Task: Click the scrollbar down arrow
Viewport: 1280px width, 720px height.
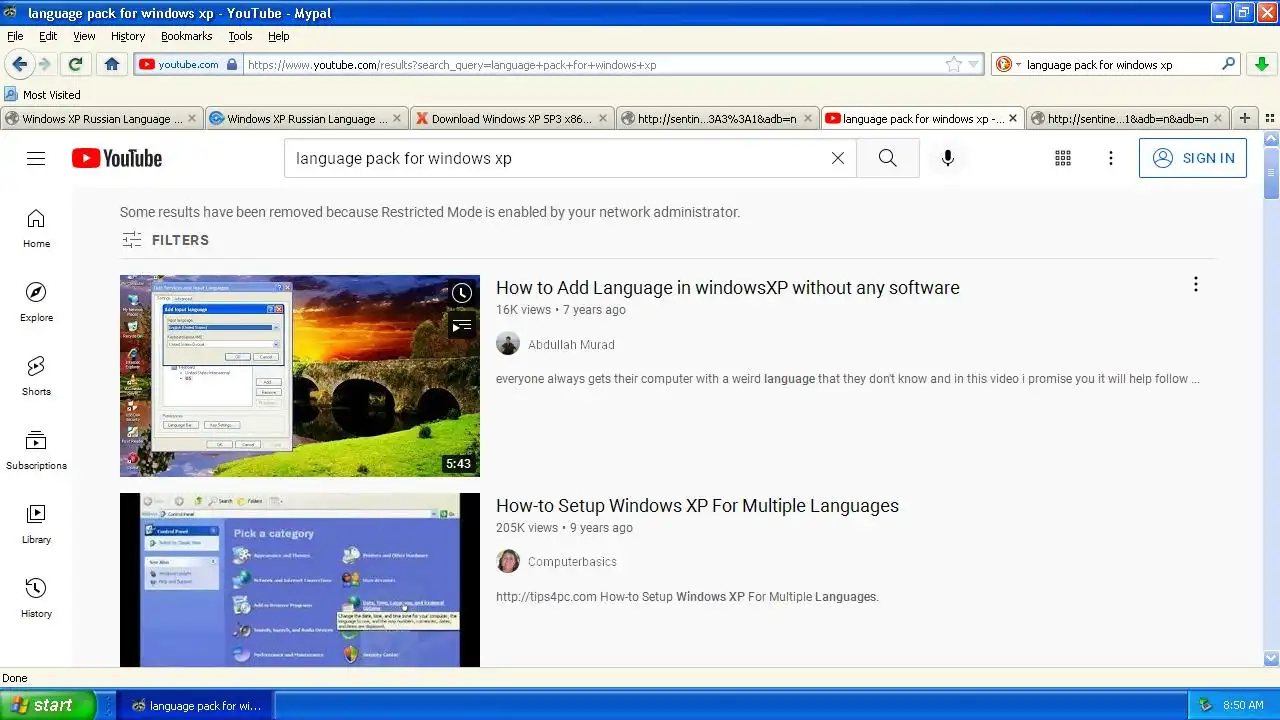Action: tap(1271, 658)
